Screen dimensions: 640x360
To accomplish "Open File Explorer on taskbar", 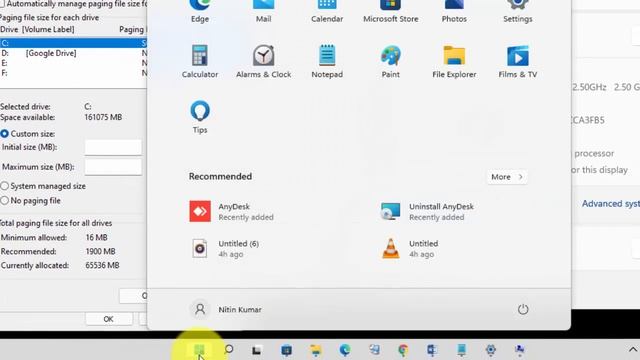I will coord(315,350).
